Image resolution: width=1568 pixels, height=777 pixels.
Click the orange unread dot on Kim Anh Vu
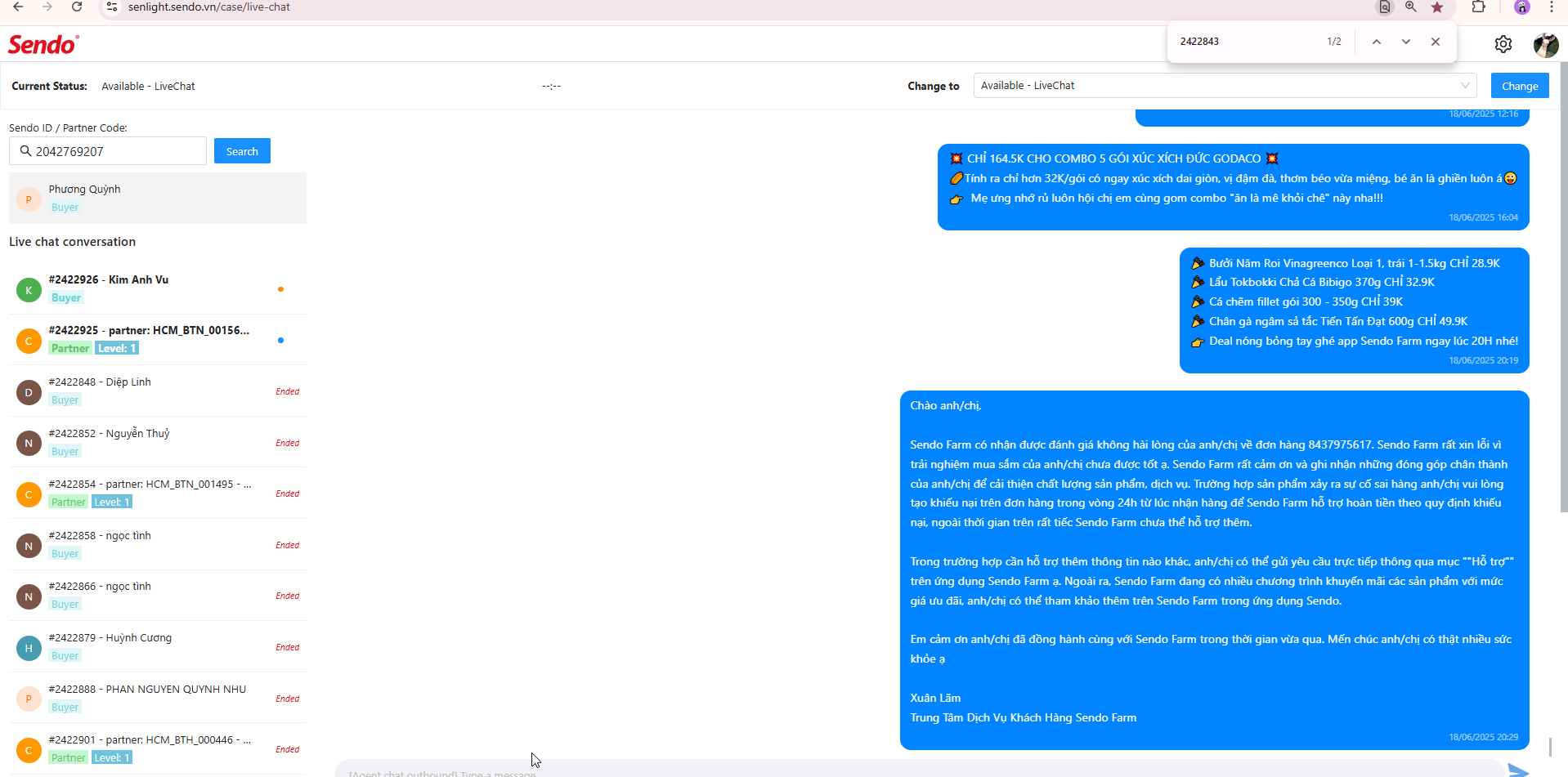[280, 289]
